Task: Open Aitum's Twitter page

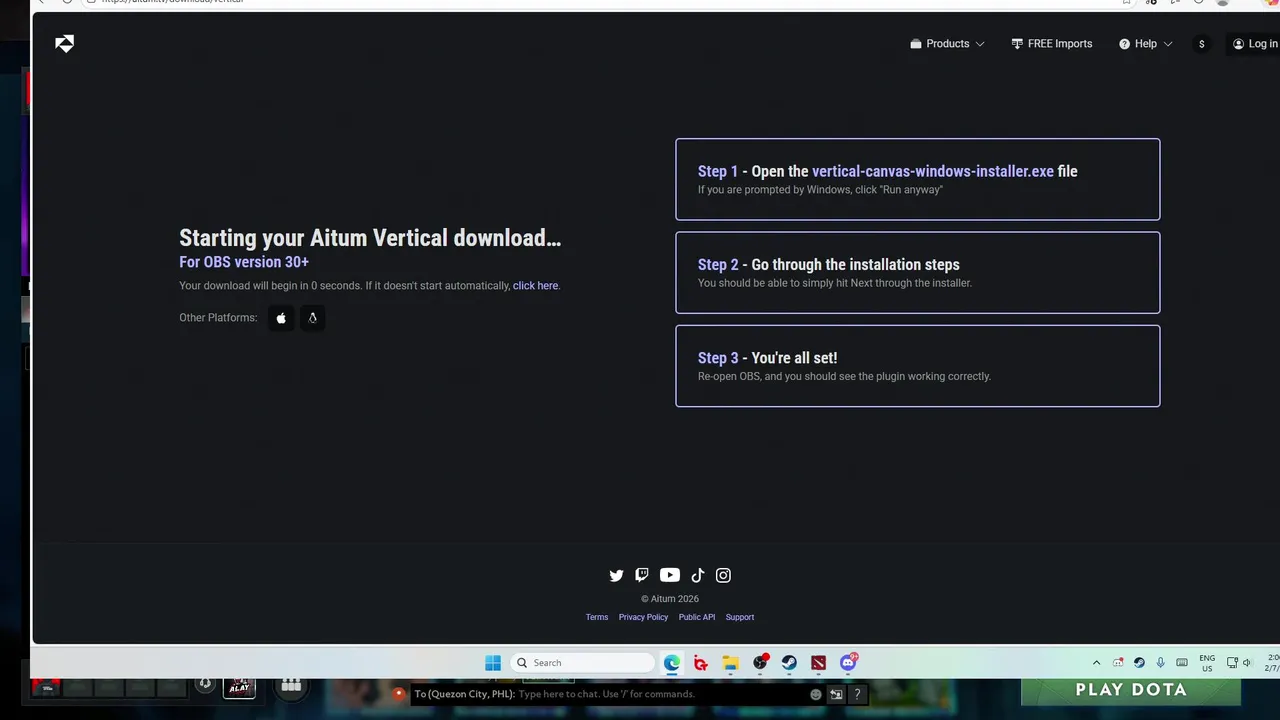Action: click(616, 575)
